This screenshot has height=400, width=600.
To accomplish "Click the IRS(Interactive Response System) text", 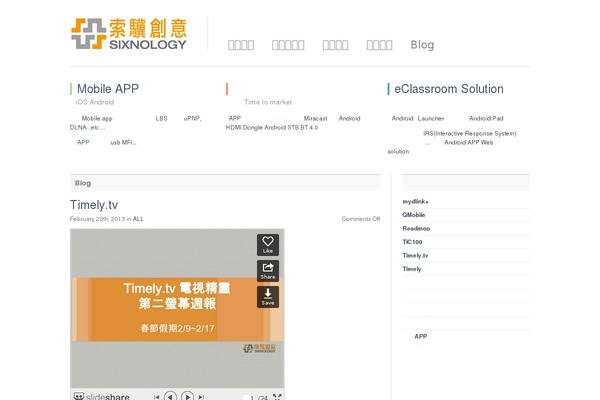I will tap(470, 134).
